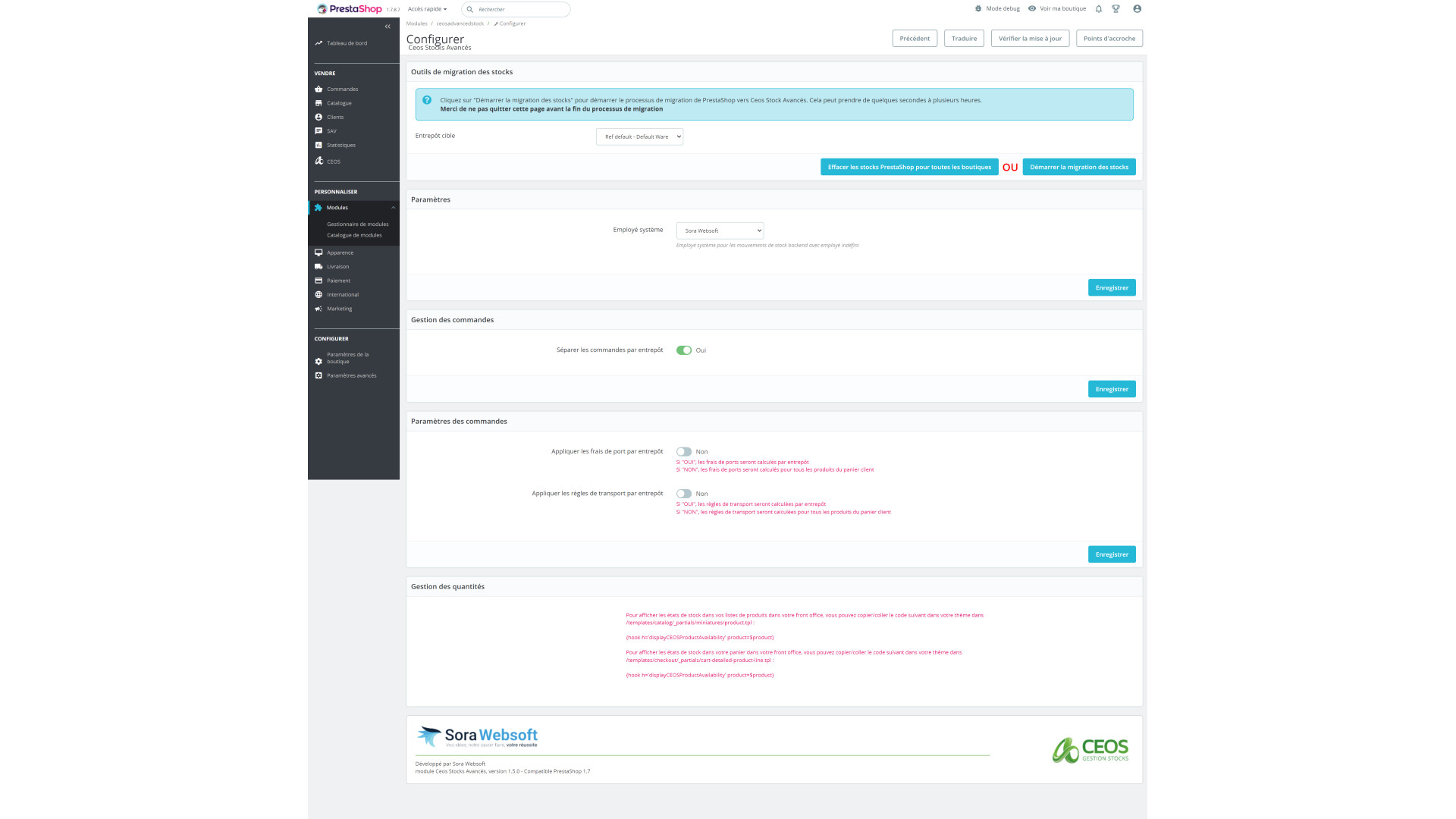Expand the Accès rapide menu
The height and width of the screenshot is (819, 1456).
coord(427,9)
